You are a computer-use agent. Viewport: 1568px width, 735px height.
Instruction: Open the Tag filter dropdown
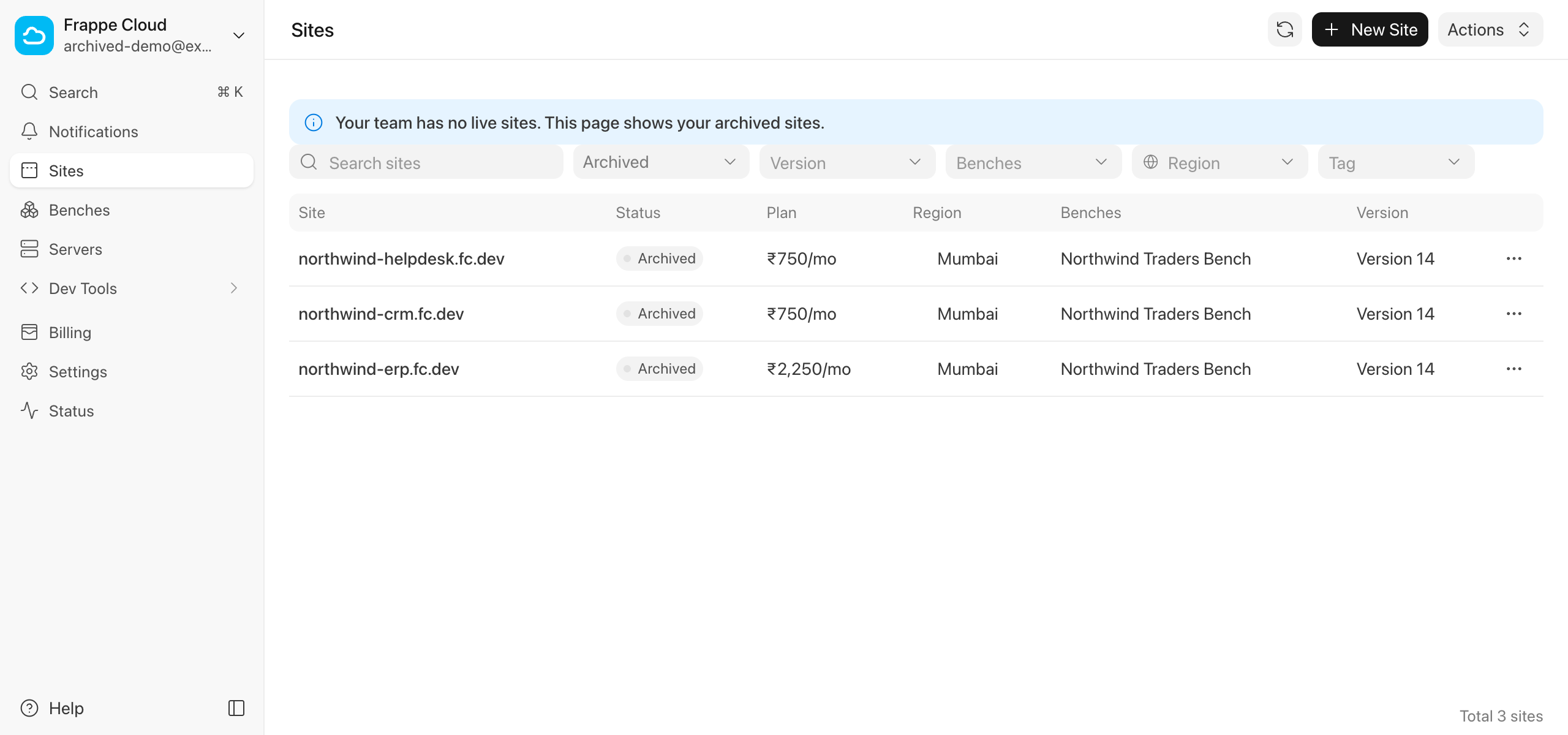coord(1396,162)
